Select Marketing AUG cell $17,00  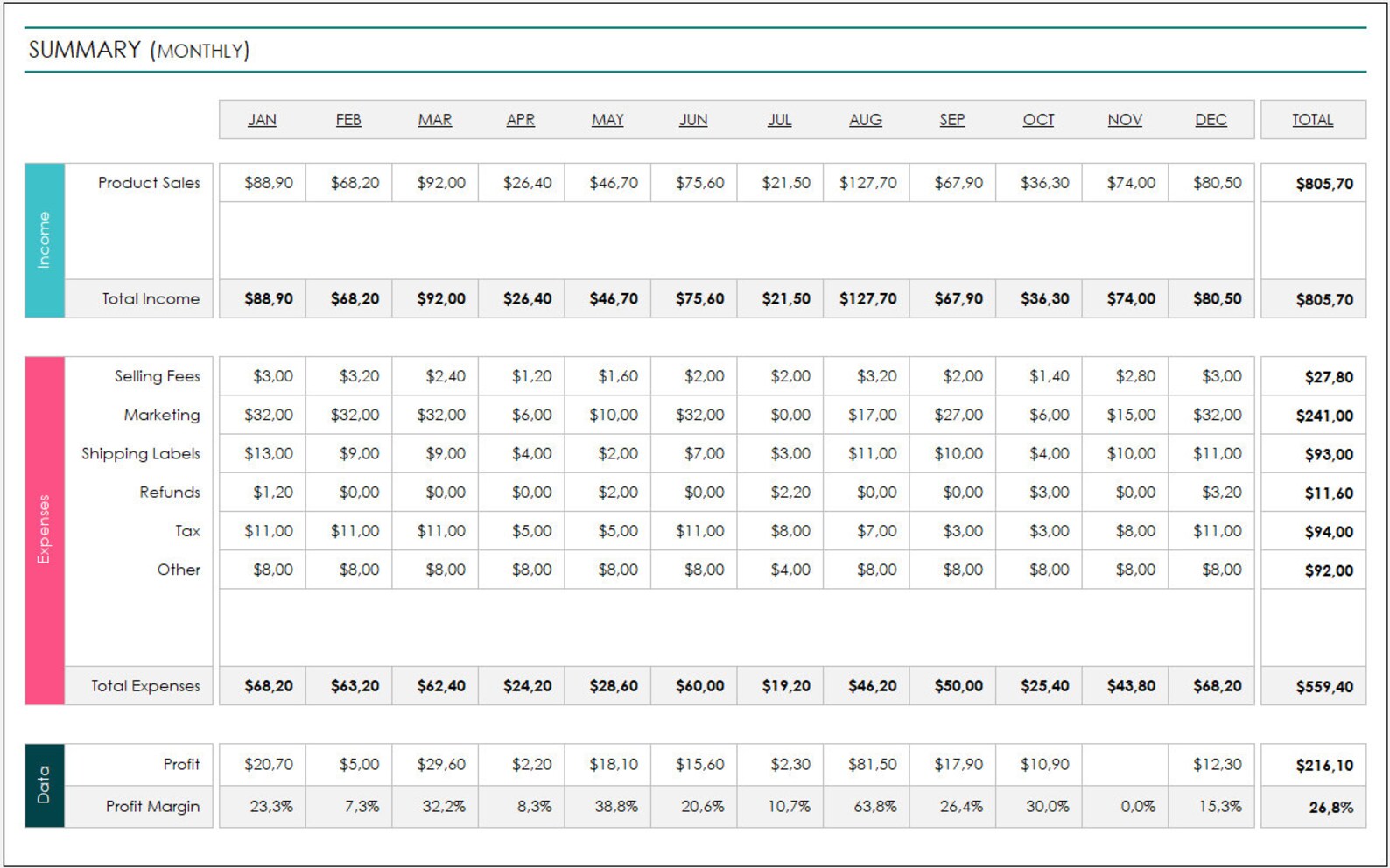[x=867, y=415]
